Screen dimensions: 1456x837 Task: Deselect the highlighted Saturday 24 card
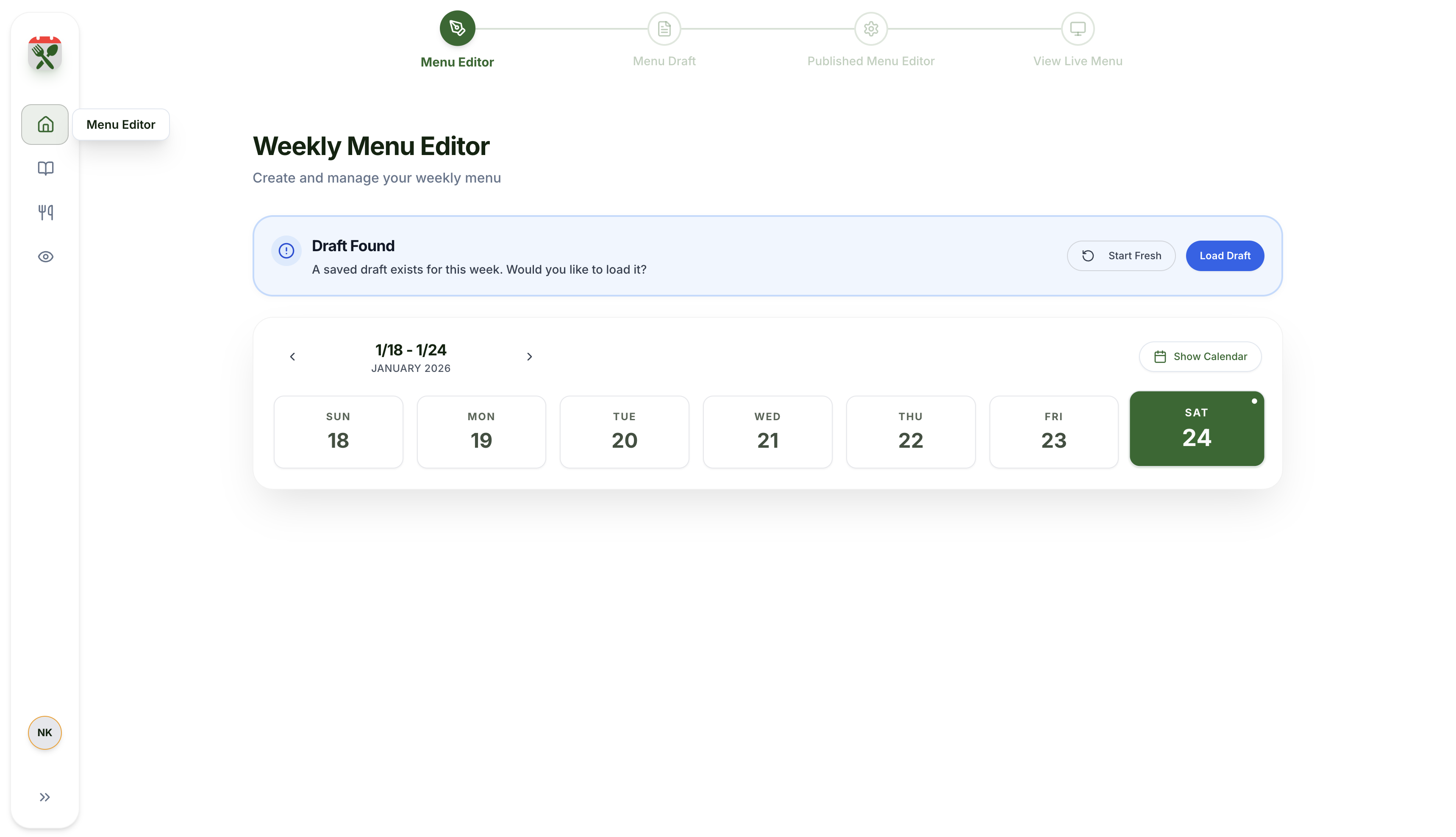pos(1197,428)
